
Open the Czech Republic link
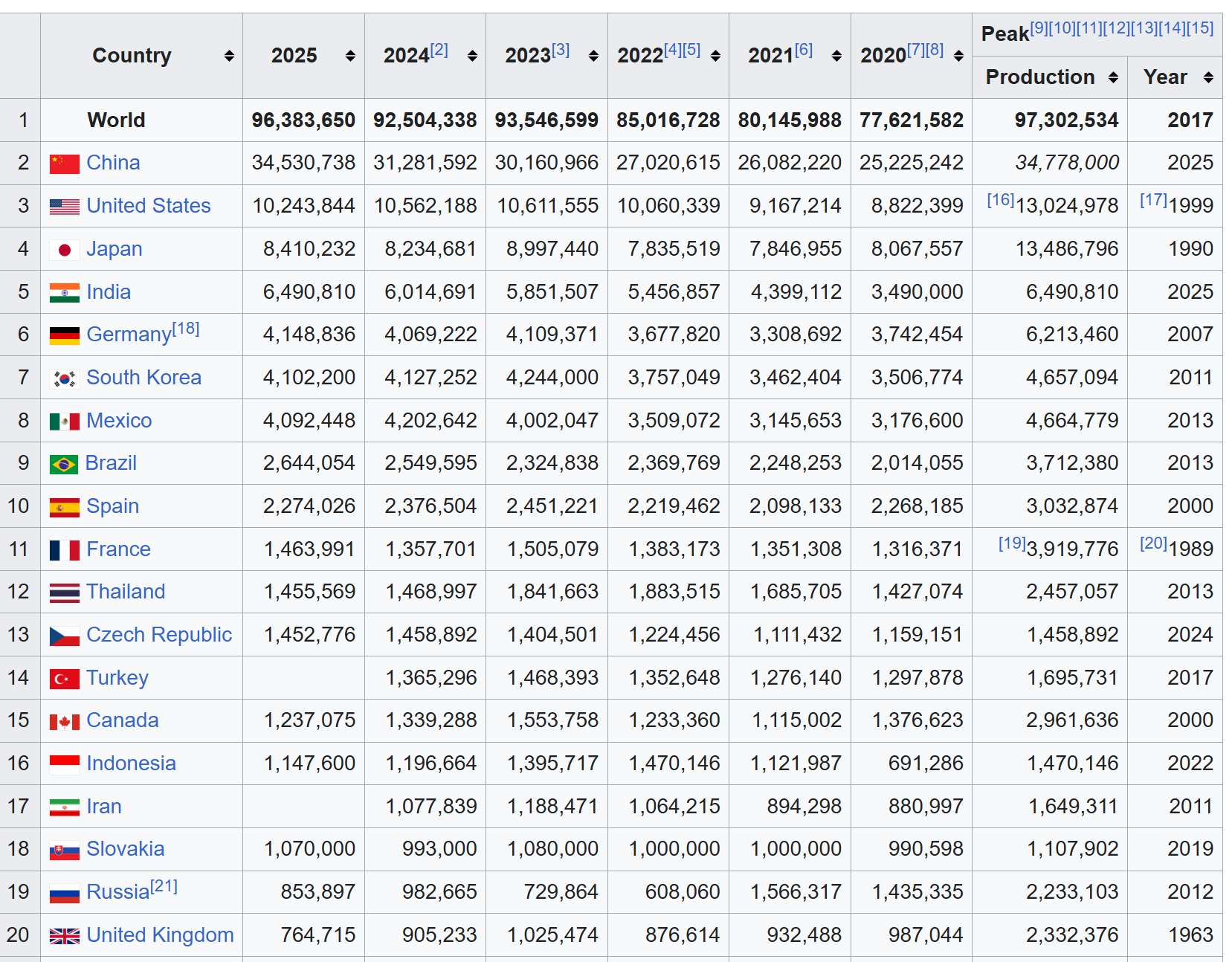click(x=159, y=635)
